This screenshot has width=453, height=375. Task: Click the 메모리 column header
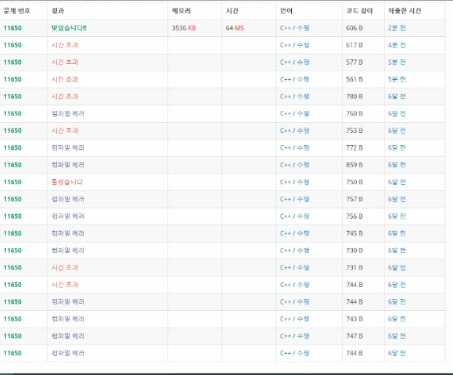click(x=181, y=11)
